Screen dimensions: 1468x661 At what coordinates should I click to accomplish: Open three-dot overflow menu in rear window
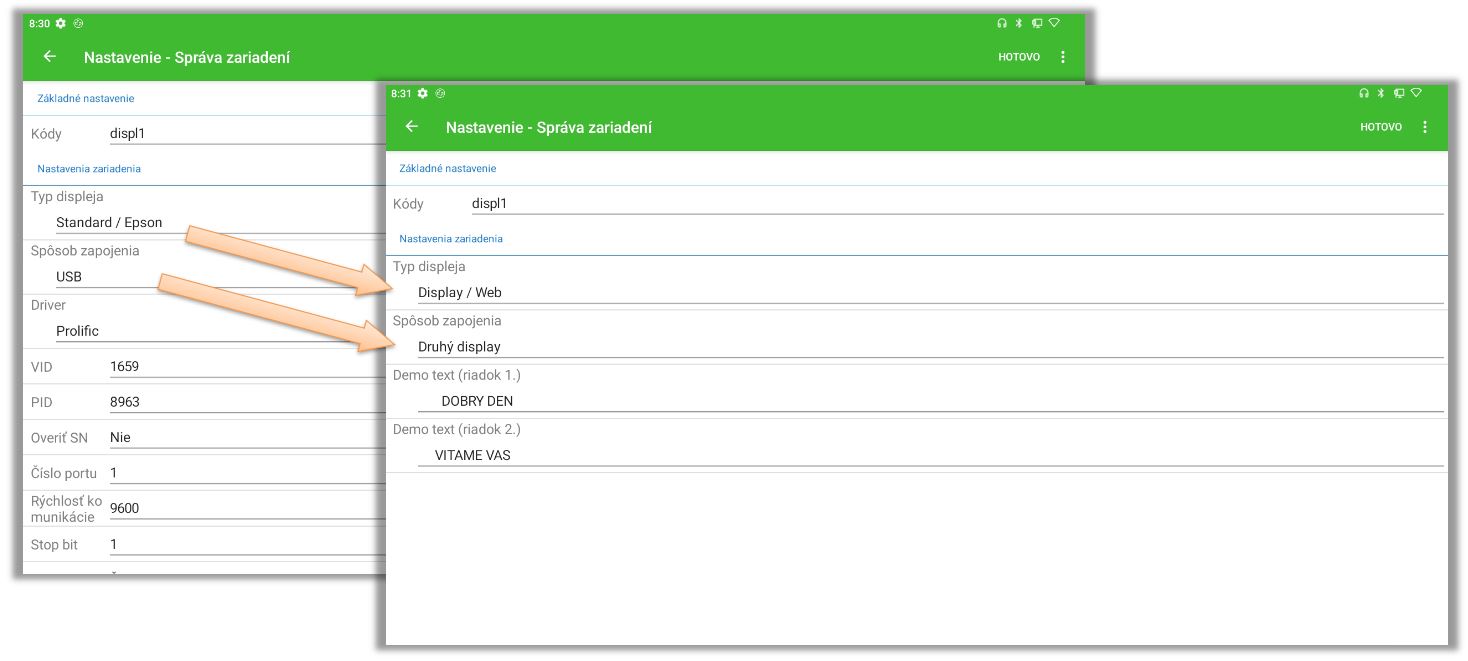coord(1063,57)
